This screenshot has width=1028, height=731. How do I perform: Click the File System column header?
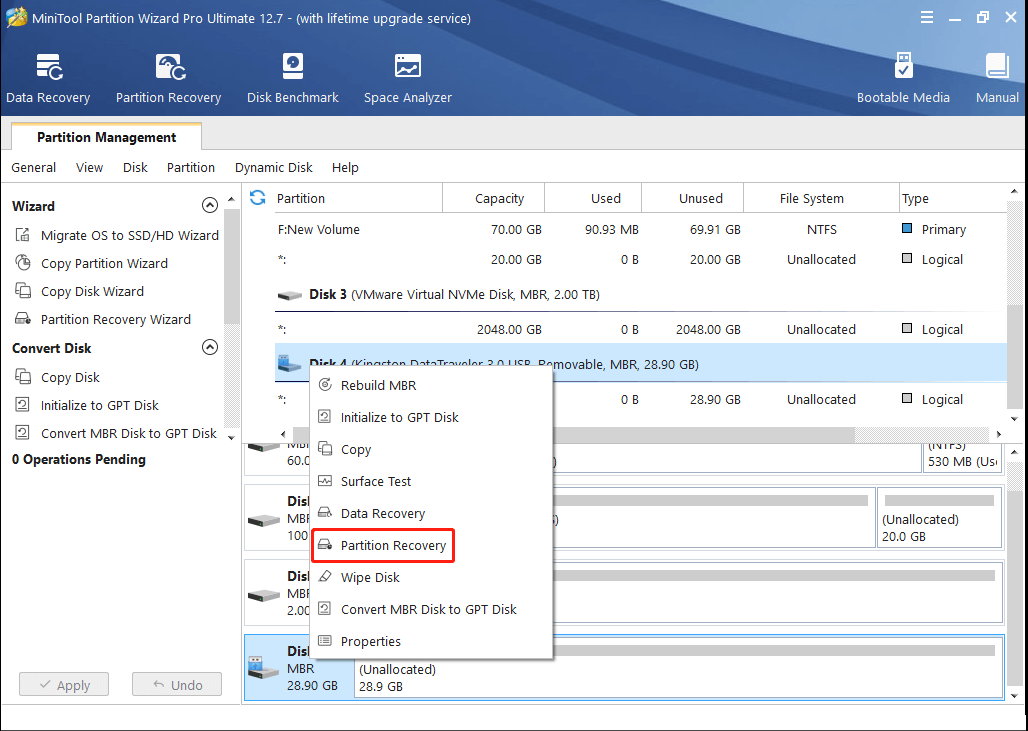point(821,198)
